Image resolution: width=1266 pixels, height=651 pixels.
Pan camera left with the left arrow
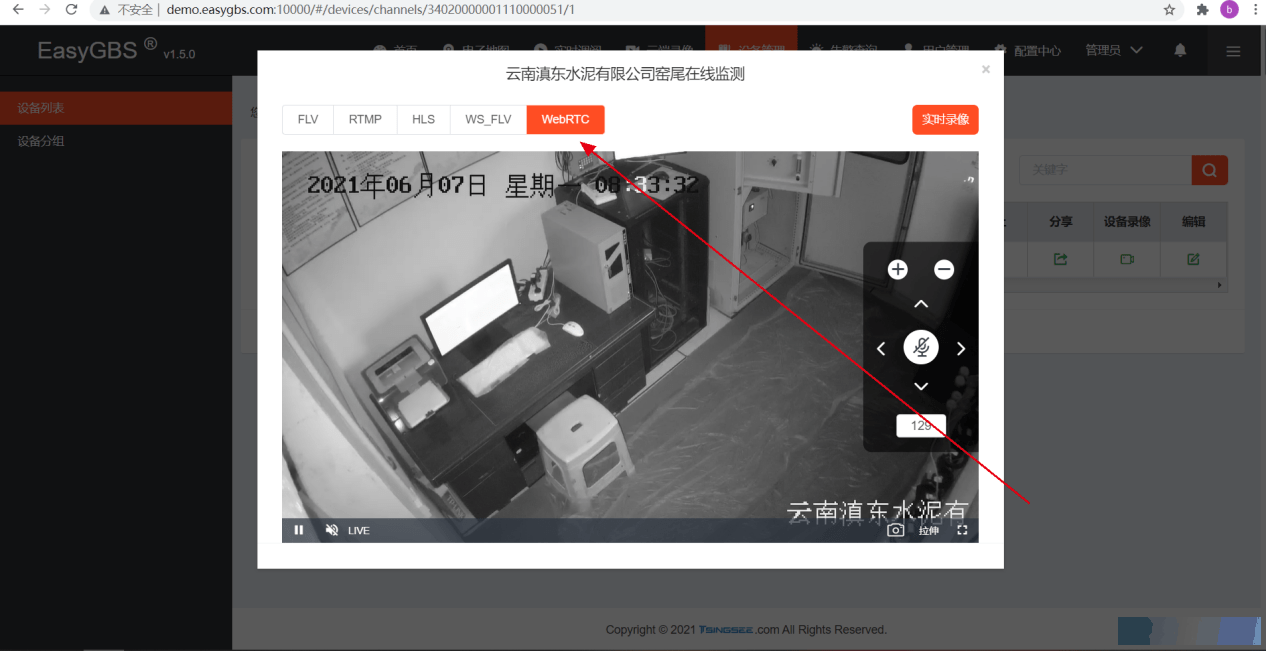tap(881, 349)
